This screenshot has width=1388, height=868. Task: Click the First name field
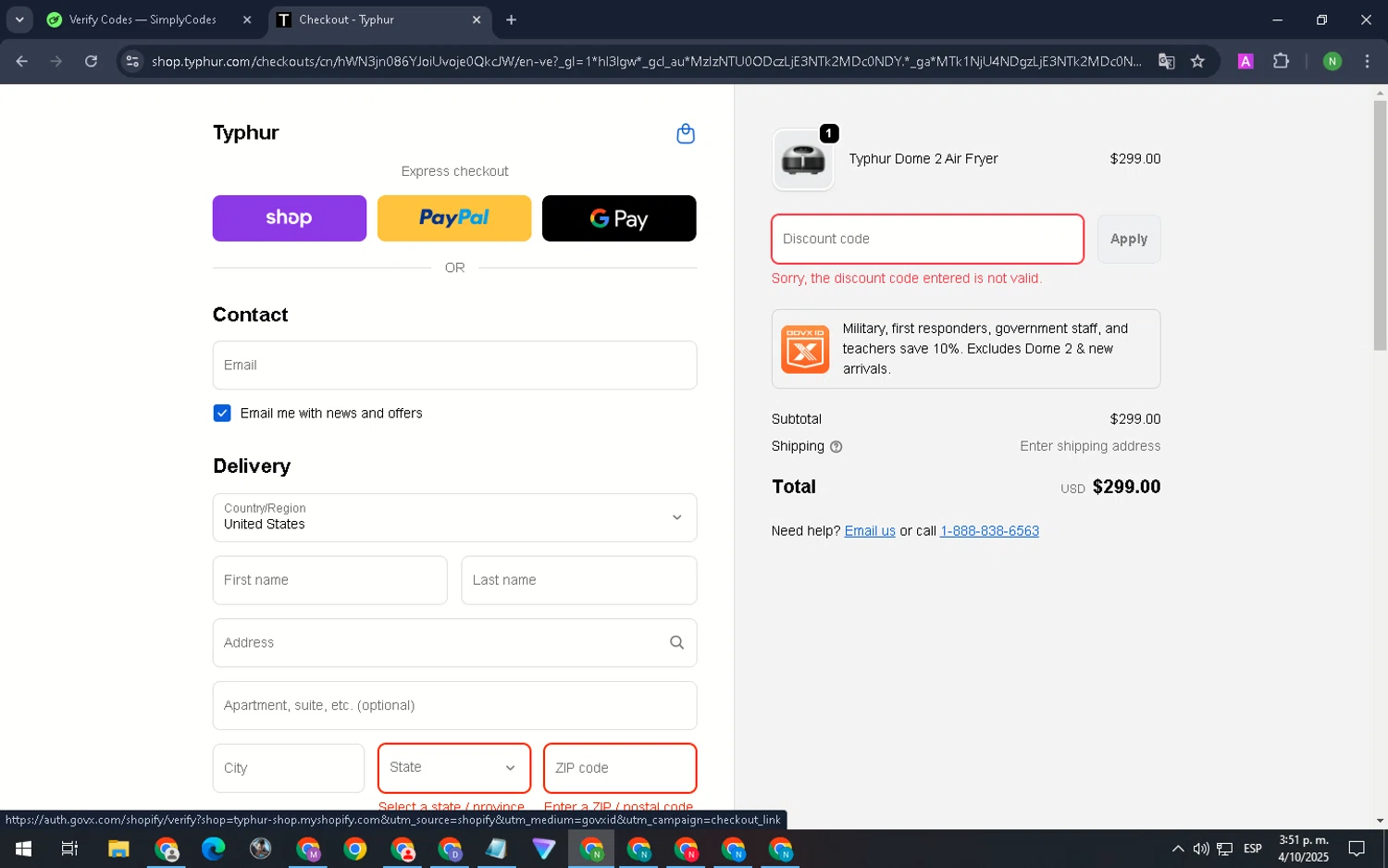click(329, 580)
